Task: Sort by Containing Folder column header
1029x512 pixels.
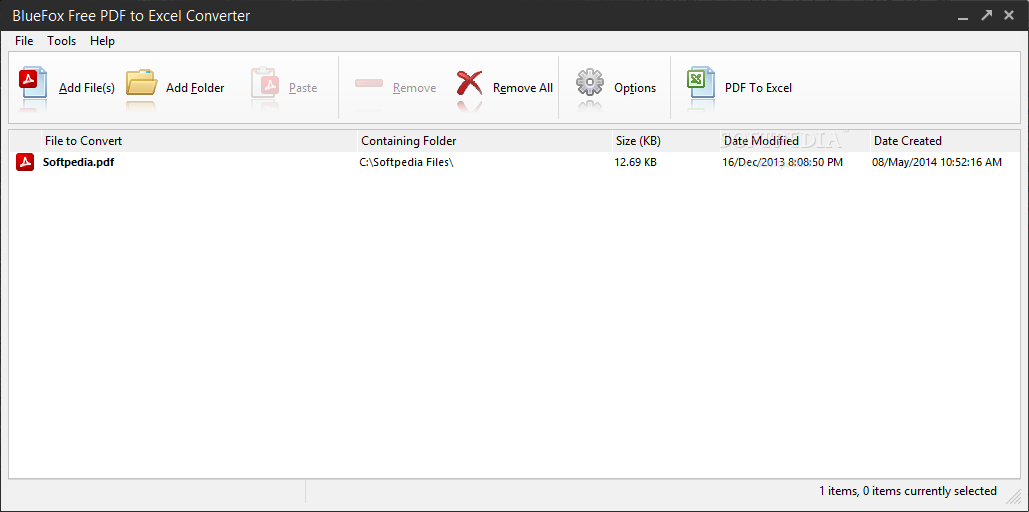Action: pyautogui.click(x=484, y=140)
